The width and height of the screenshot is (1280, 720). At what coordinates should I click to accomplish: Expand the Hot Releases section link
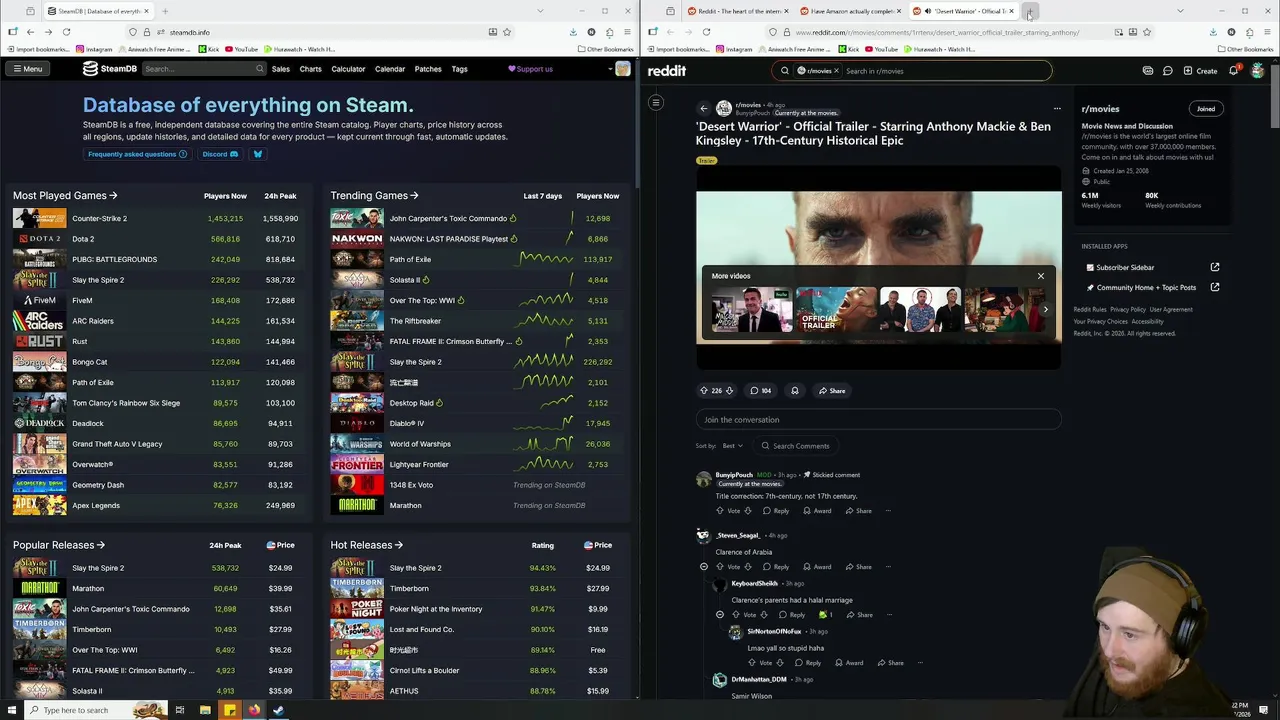(x=366, y=545)
